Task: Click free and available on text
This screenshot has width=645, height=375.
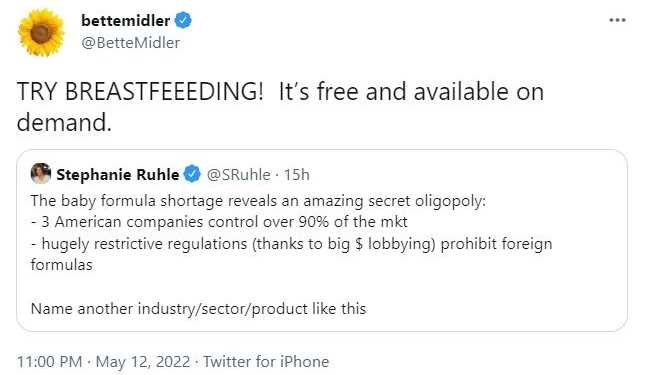Action: click(430, 91)
